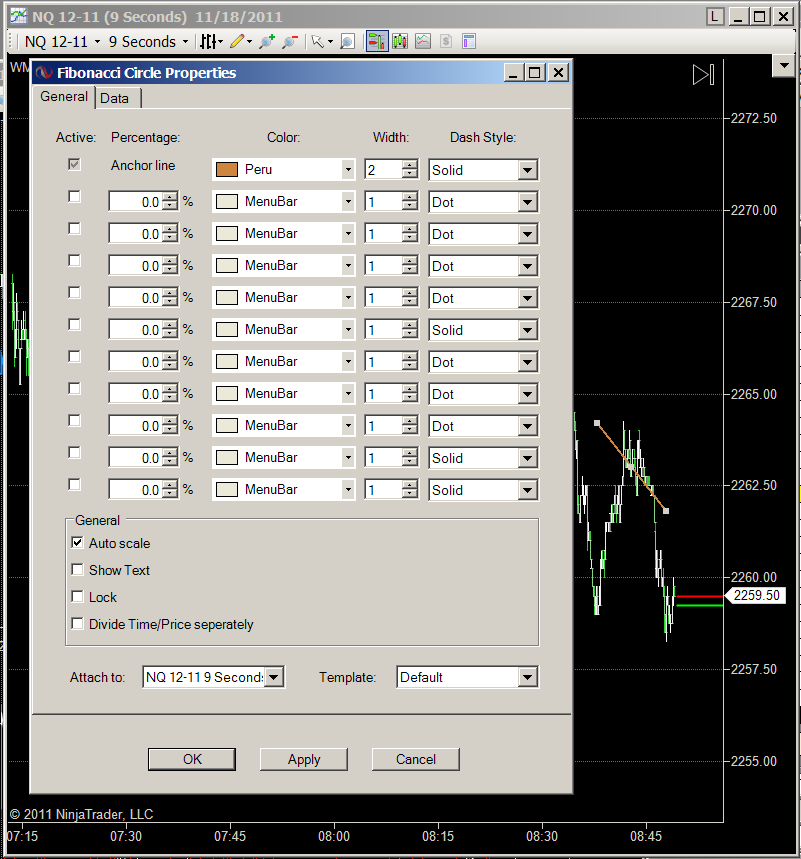Open the Attach to dropdown
Screen dimensions: 801x859
[273, 677]
